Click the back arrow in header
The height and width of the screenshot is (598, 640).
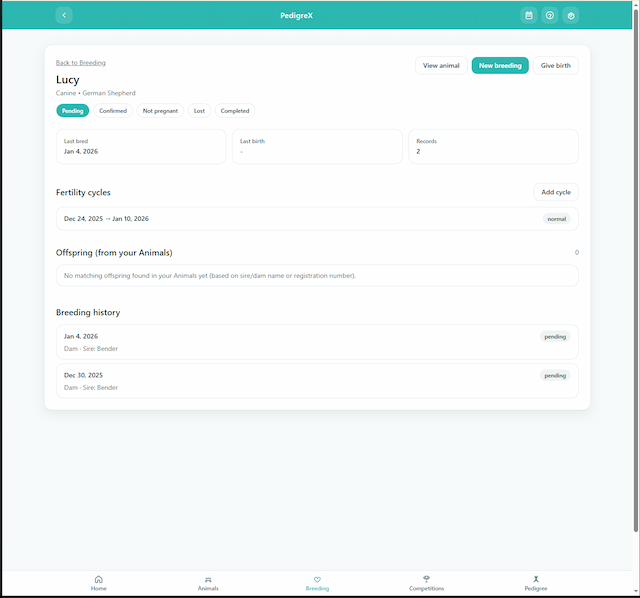point(64,15)
